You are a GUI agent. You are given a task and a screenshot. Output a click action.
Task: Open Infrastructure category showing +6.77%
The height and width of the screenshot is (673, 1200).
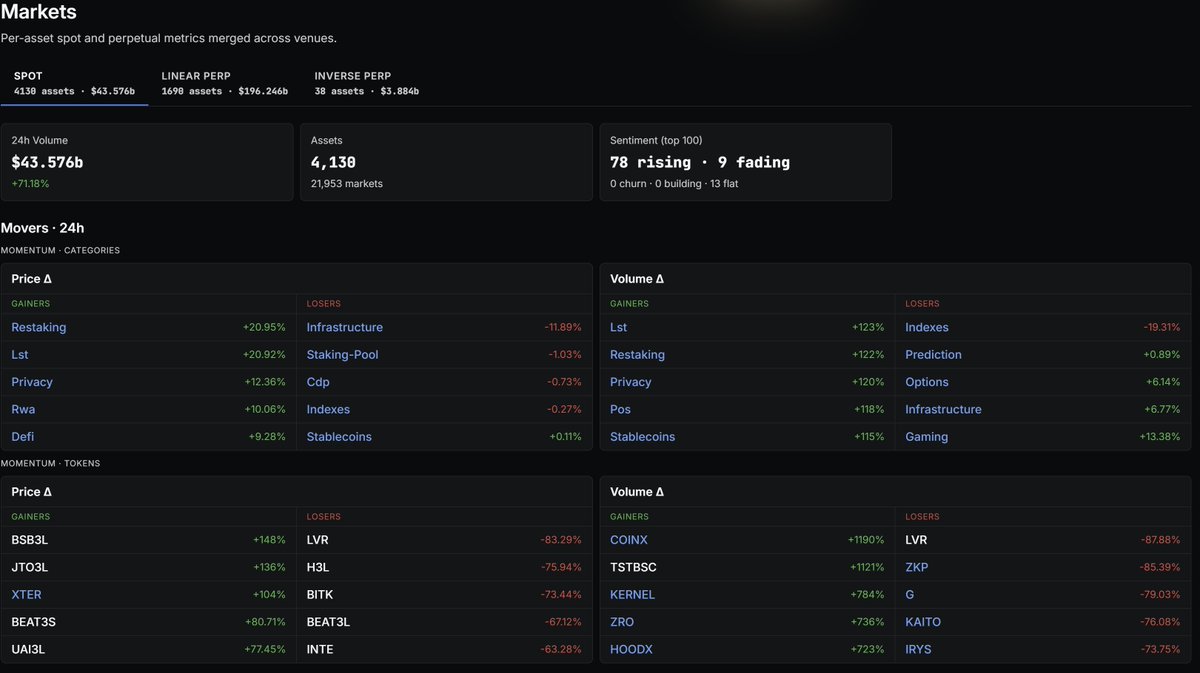tap(943, 409)
